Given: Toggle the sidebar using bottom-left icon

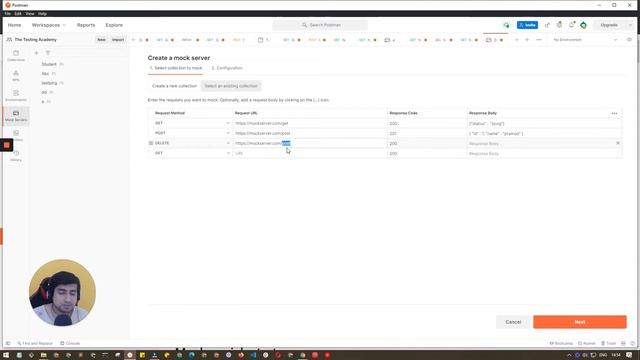Looking at the screenshot, I should tap(8, 343).
